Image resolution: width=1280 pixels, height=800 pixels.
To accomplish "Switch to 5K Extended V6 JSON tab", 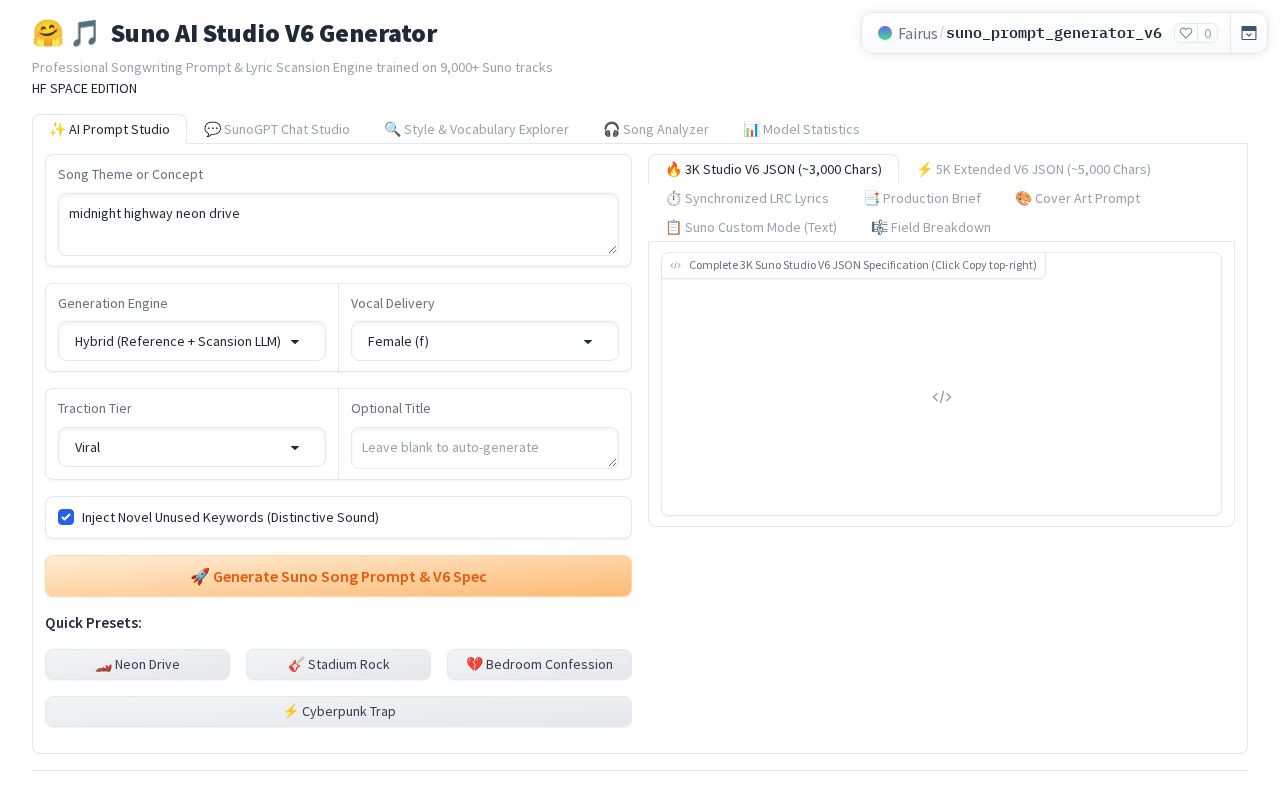I will pyautogui.click(x=1033, y=169).
